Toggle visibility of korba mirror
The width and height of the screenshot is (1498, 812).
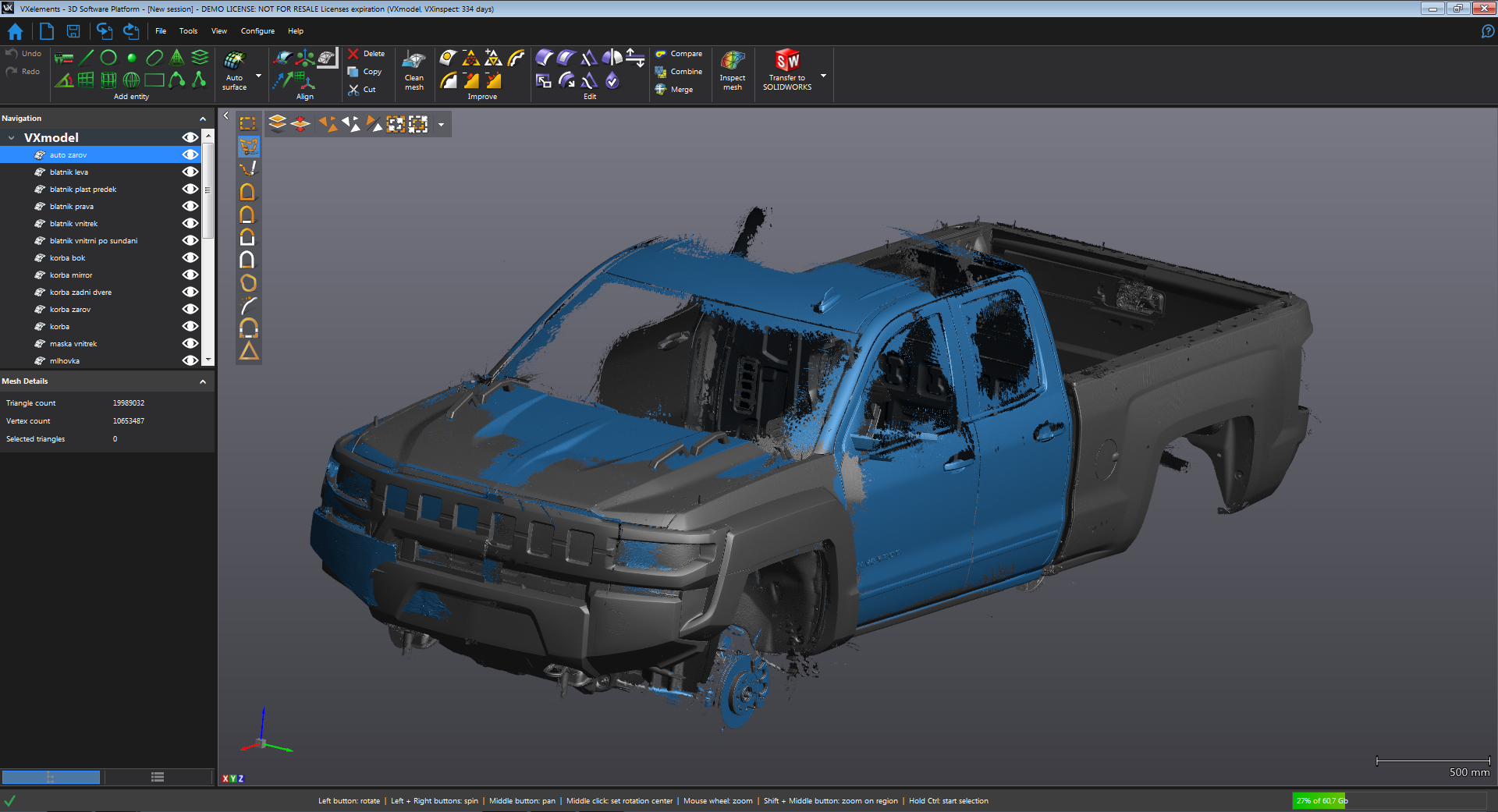190,275
